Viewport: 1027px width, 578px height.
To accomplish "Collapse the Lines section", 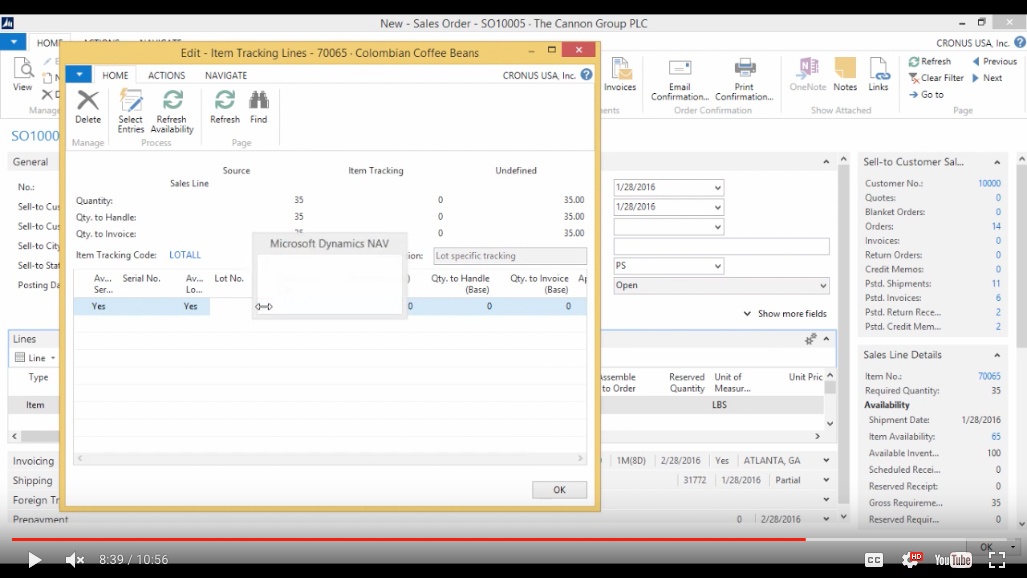I will (x=827, y=339).
